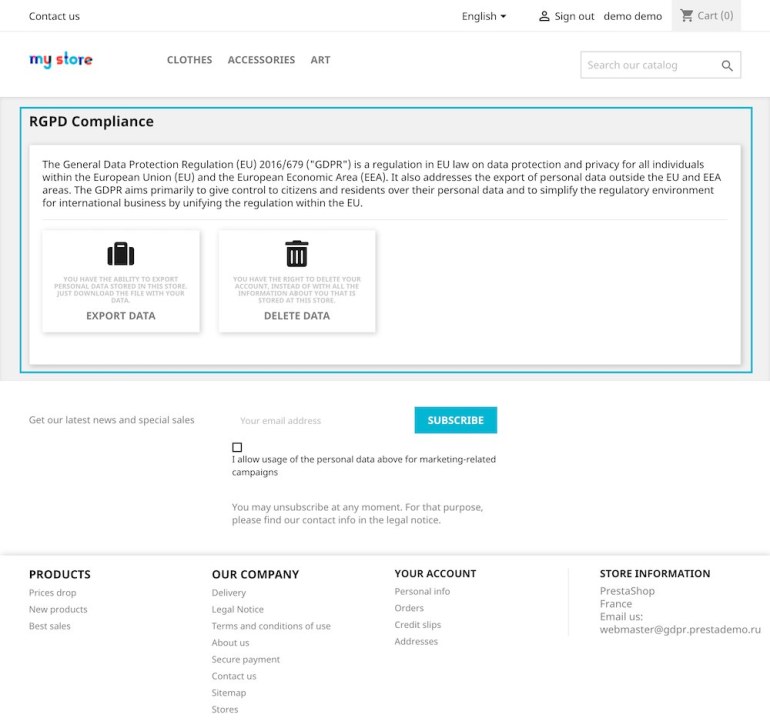This screenshot has width=770, height=728.
Task: Open the Best sales footer link
Action: pos(50,626)
